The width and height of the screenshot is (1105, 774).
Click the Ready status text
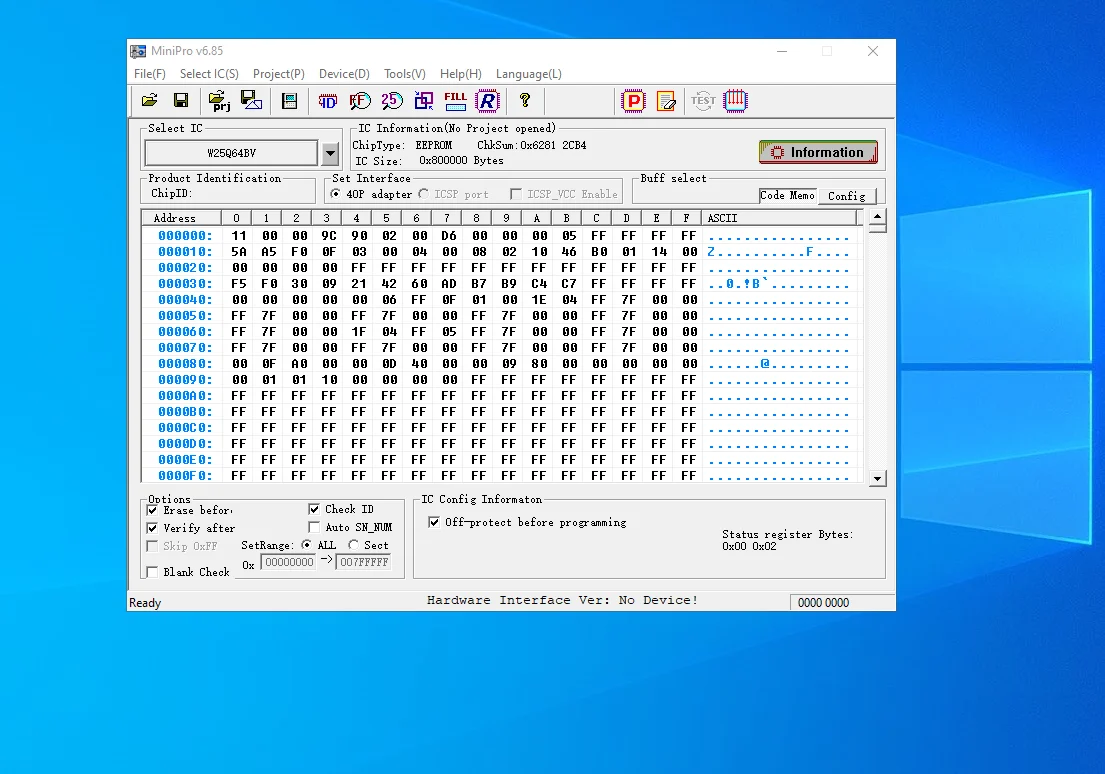coord(145,603)
